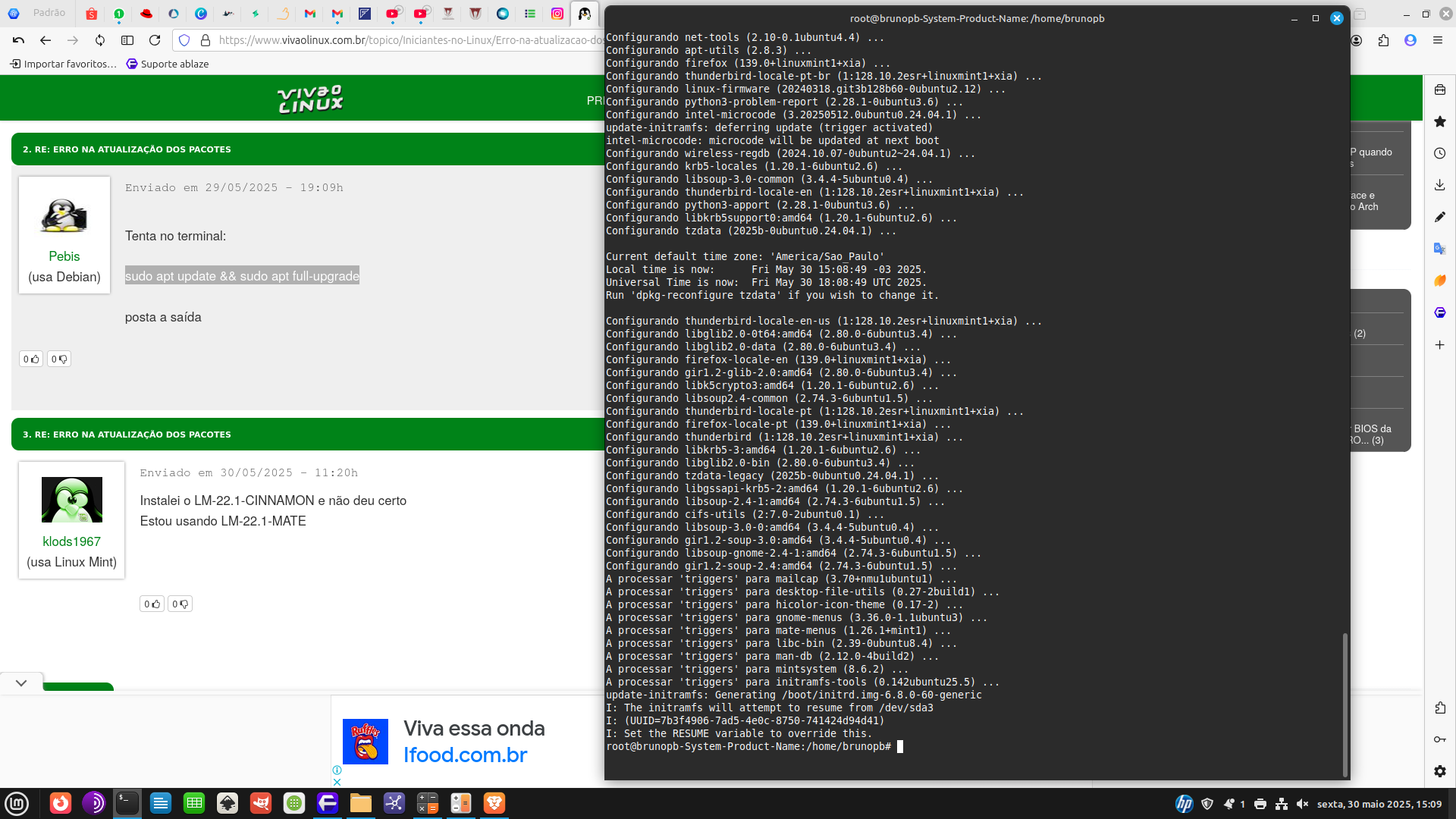Click Pebis penguin avatar image

64,215
